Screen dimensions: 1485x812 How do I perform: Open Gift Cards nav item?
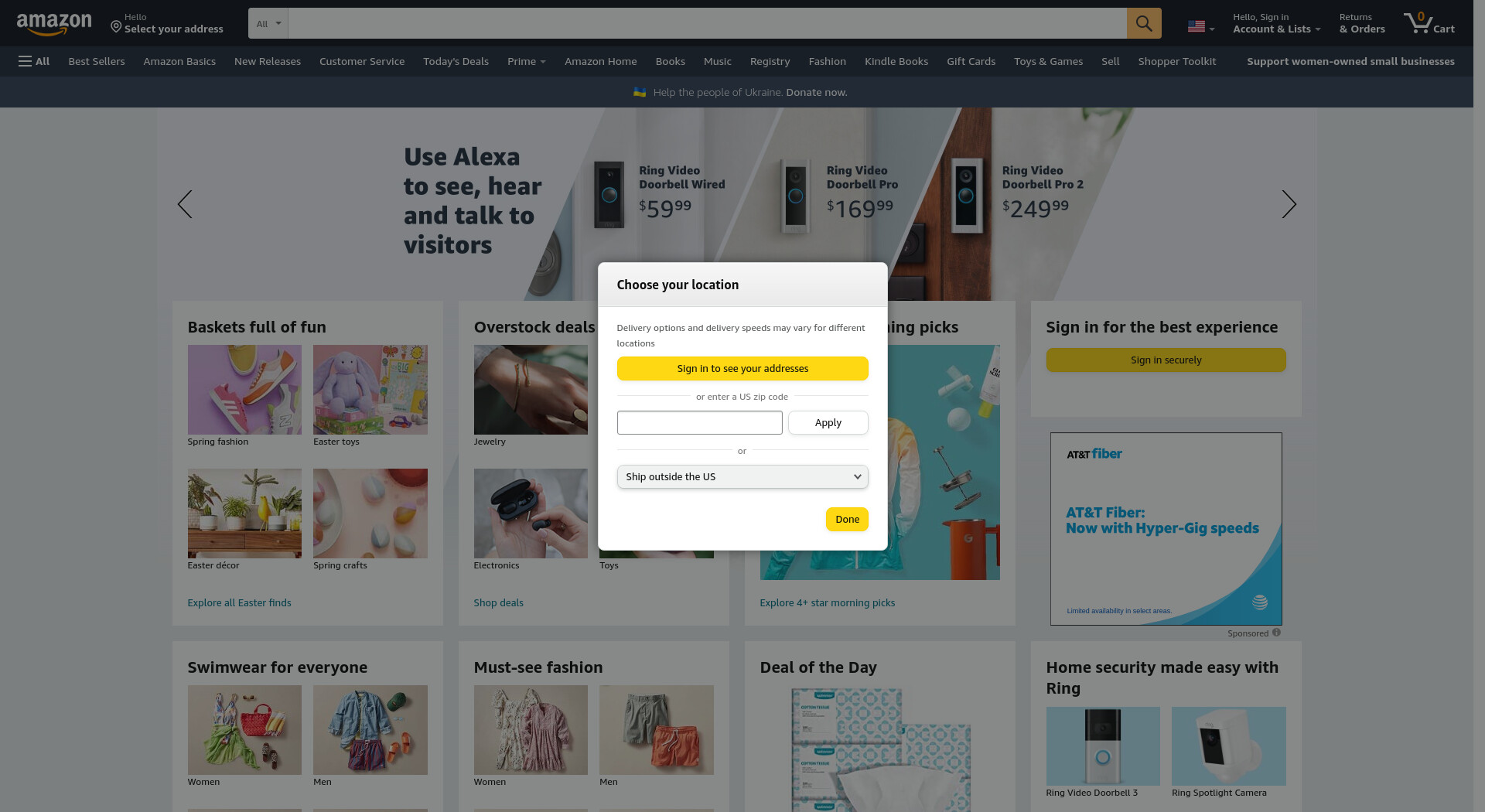[x=971, y=61]
